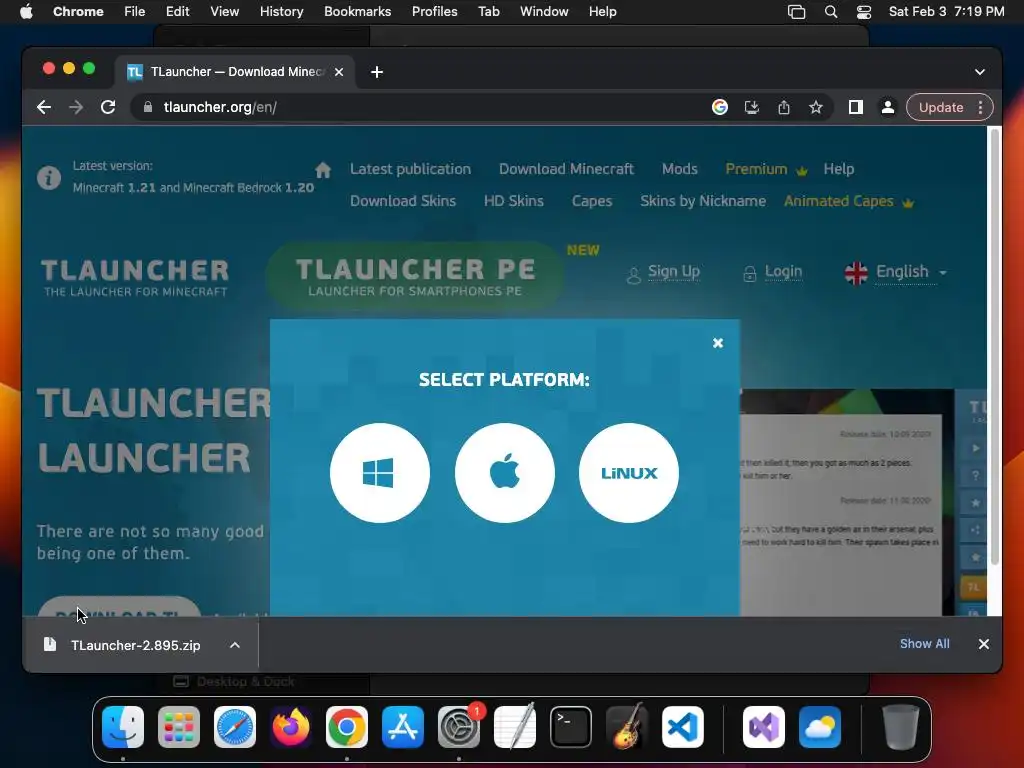Screen dimensions: 1024x768
Task: Open Visual Studio Code from Dock
Action: (x=683, y=727)
